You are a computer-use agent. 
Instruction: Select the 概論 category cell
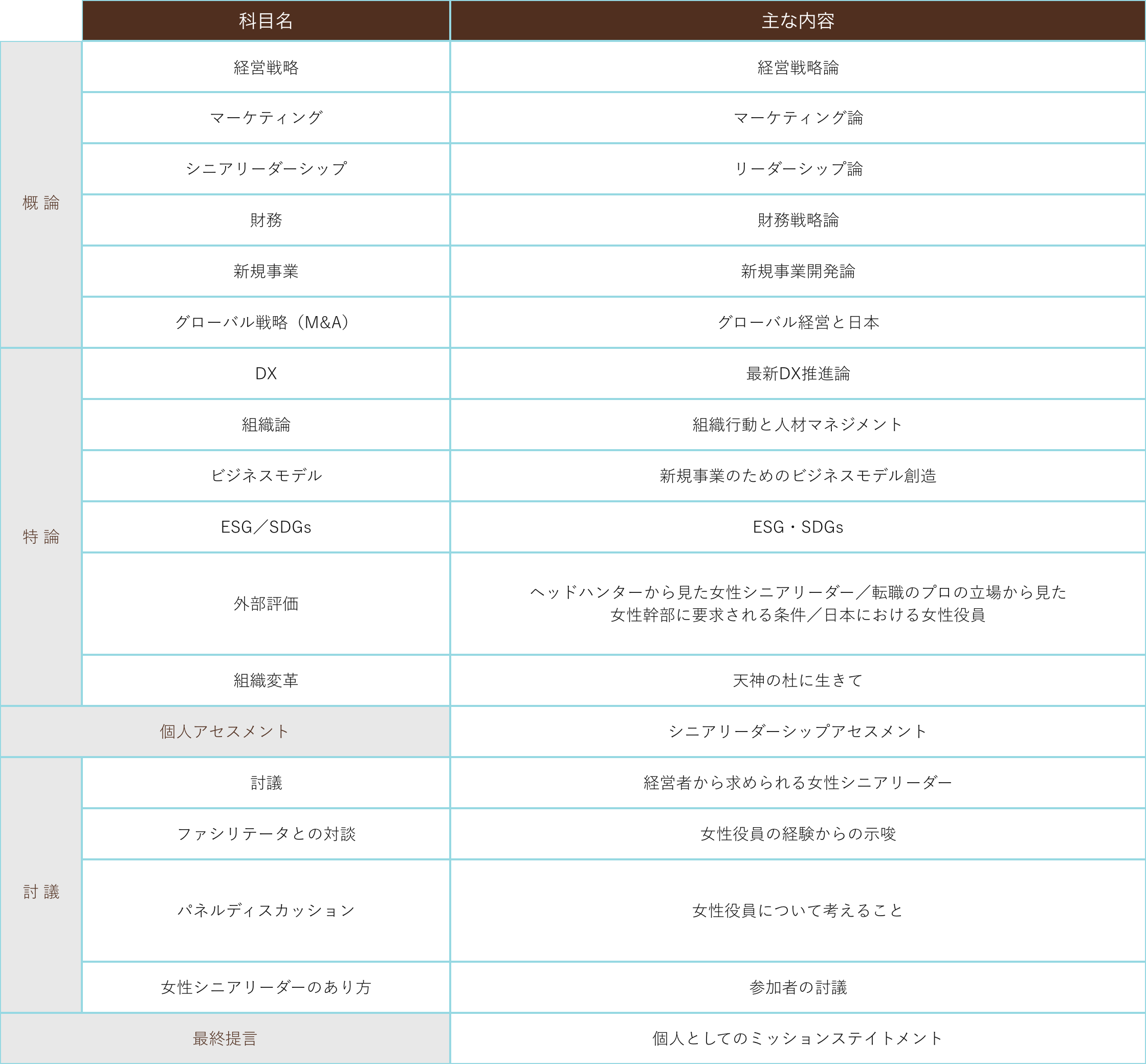[x=41, y=203]
